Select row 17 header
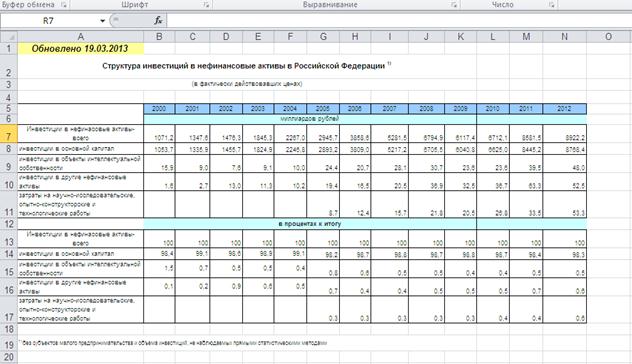Screen dimensions: 632x364 8,310
